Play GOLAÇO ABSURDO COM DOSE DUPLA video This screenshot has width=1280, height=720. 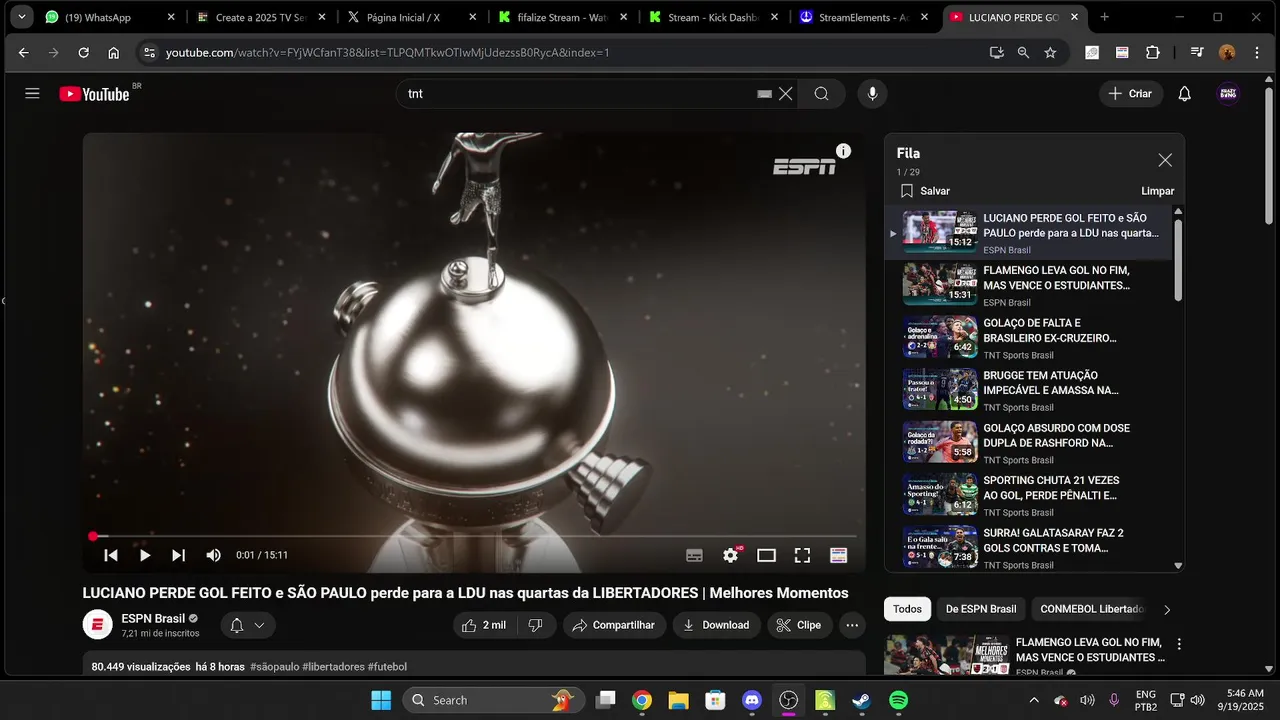point(1030,442)
